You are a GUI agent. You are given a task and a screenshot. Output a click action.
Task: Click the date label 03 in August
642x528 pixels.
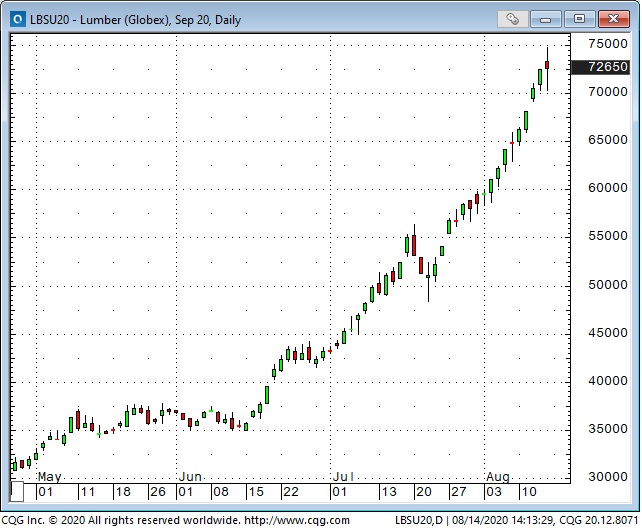tap(493, 492)
